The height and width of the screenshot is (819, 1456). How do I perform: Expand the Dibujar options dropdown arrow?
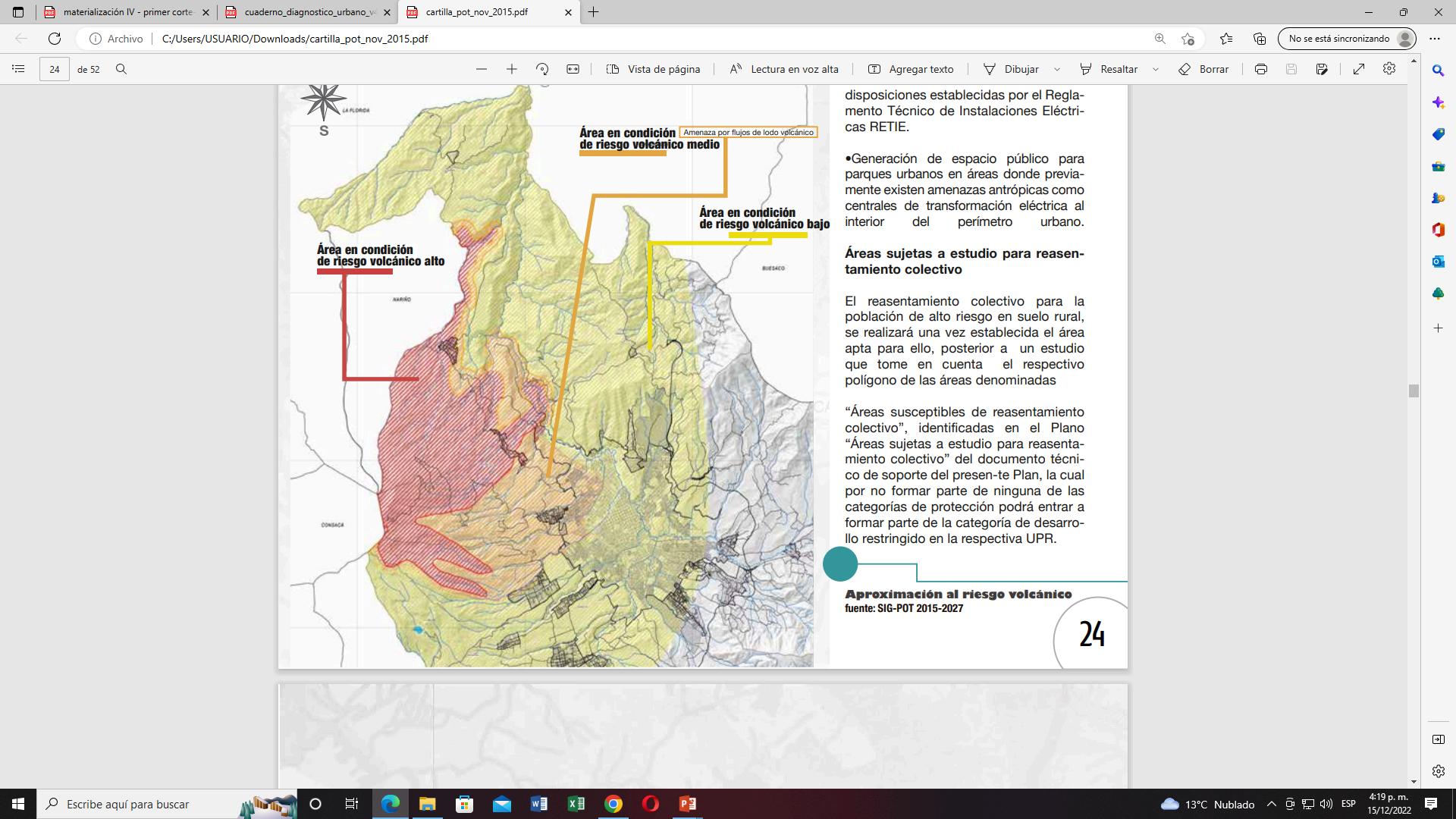tap(1058, 69)
